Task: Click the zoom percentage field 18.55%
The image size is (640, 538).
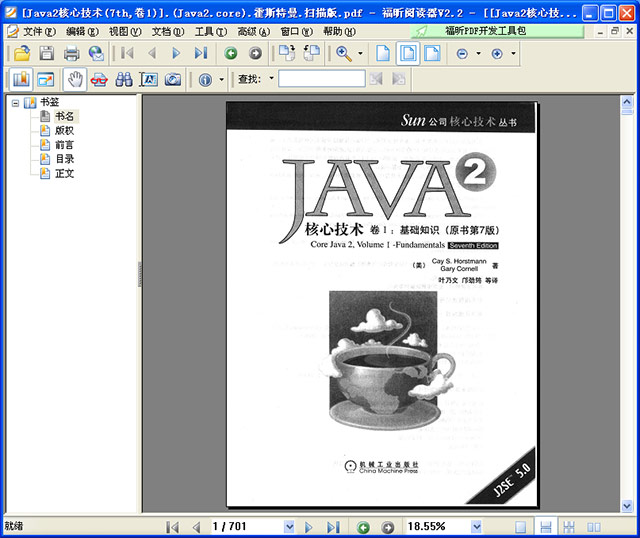Action: tap(438, 527)
